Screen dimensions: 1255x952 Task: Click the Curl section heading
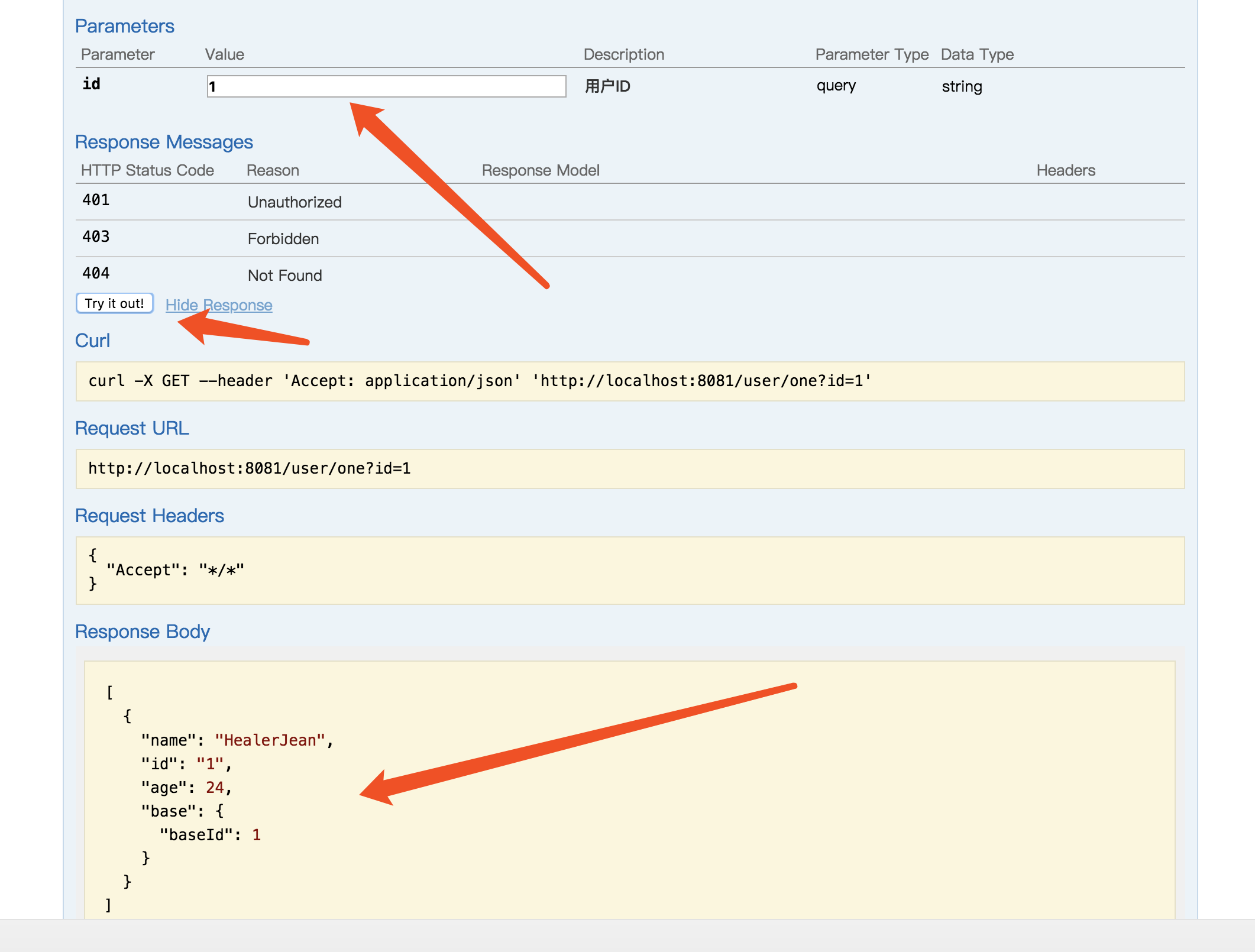[92, 341]
